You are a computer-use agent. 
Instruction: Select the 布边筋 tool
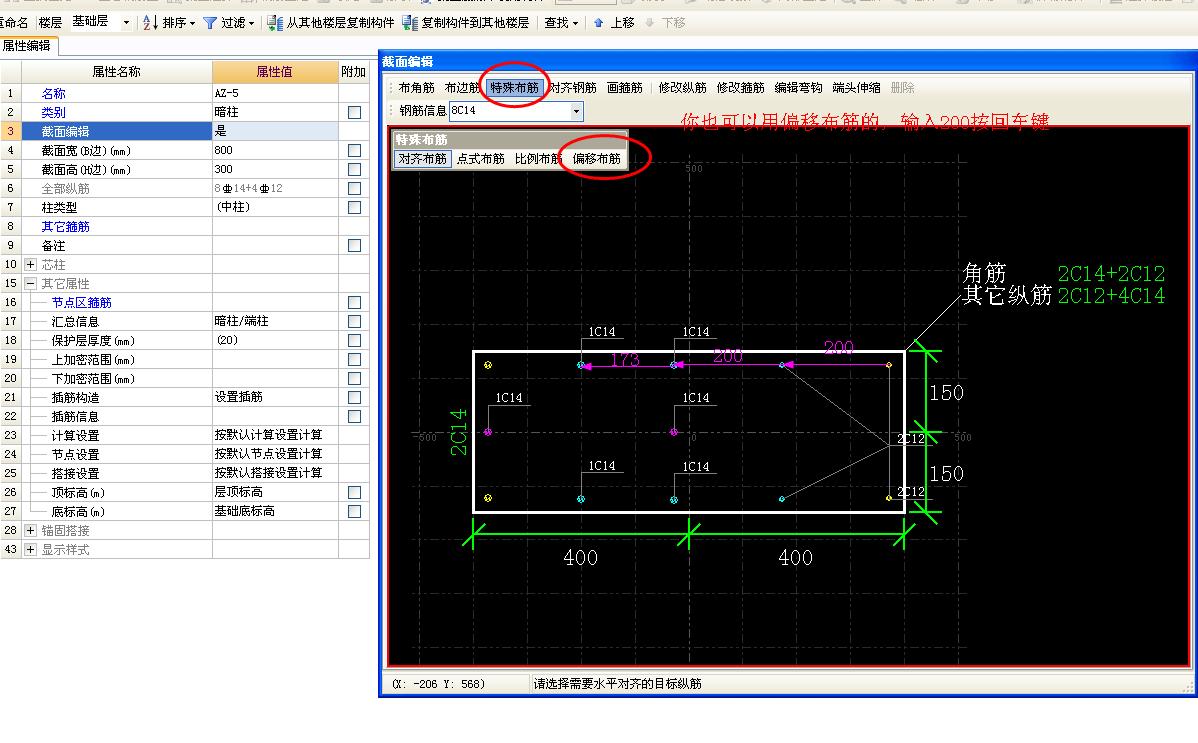coord(462,88)
